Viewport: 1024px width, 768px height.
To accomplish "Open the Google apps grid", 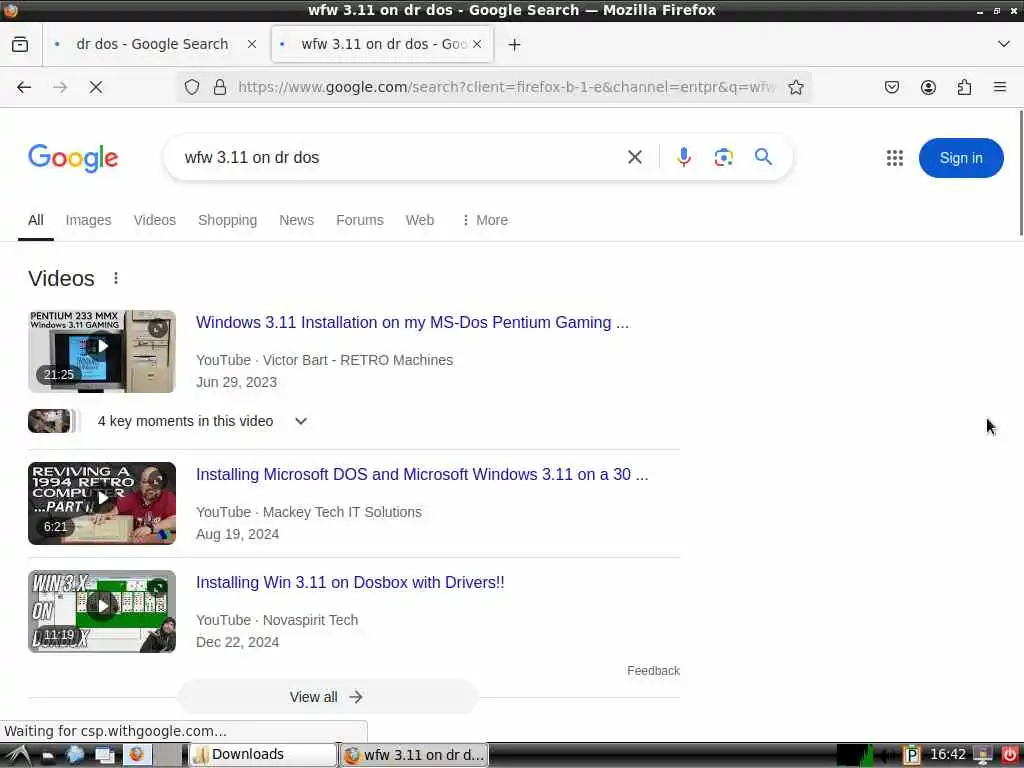I will tap(894, 157).
